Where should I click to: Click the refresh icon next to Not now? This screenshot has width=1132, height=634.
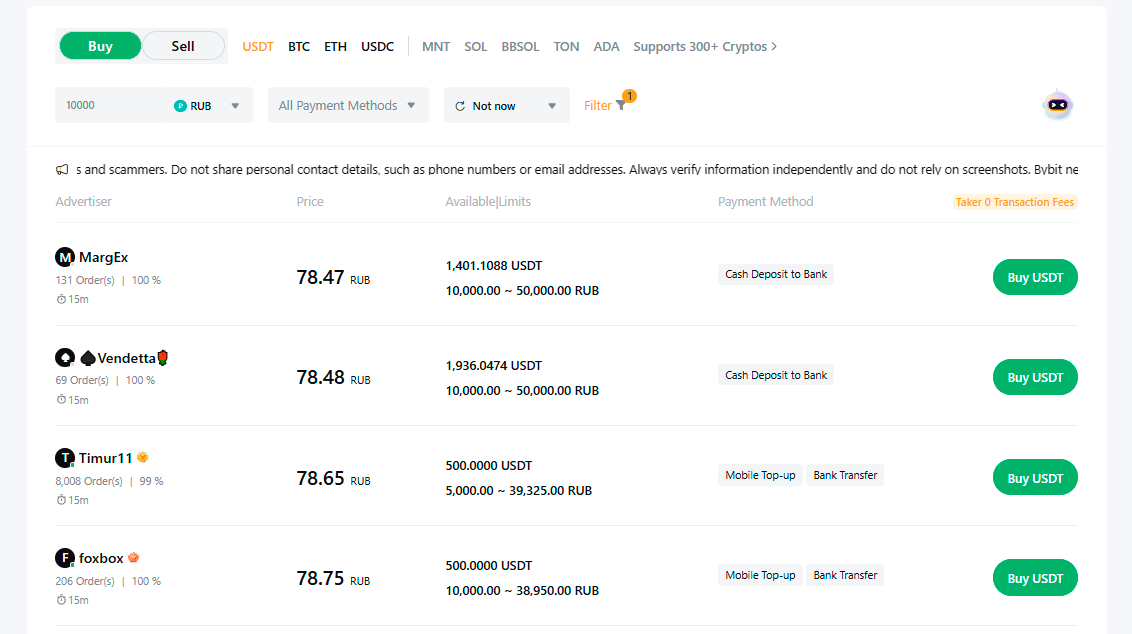coord(460,104)
